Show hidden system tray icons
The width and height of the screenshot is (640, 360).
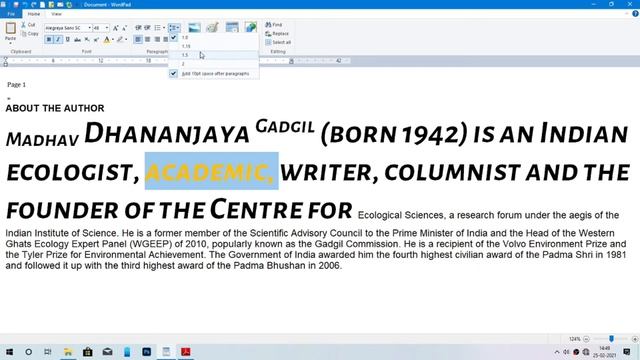[557, 351]
